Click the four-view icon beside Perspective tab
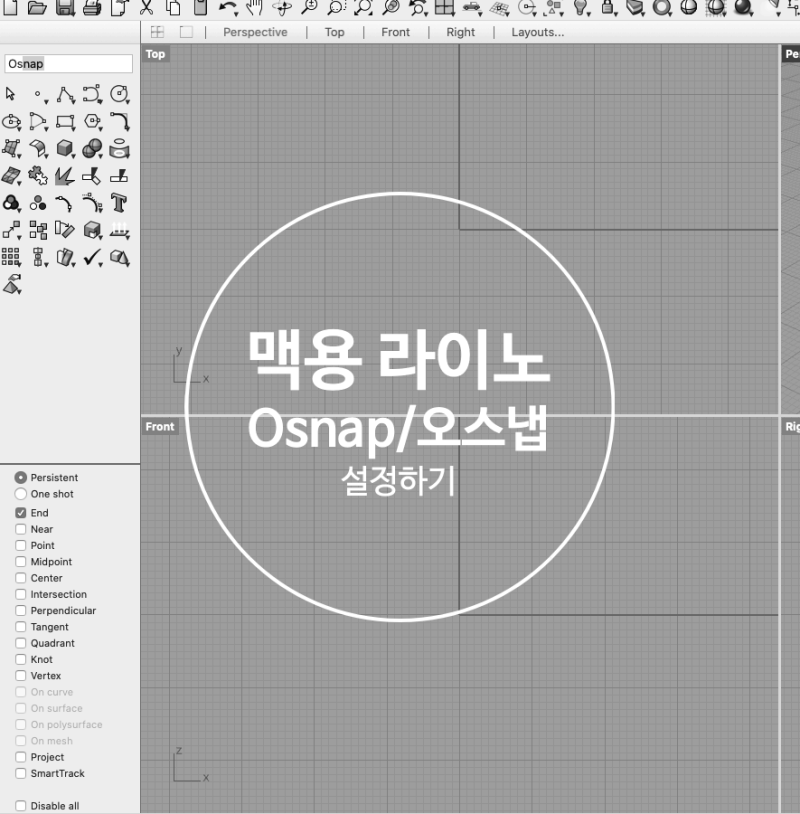 coord(157,32)
